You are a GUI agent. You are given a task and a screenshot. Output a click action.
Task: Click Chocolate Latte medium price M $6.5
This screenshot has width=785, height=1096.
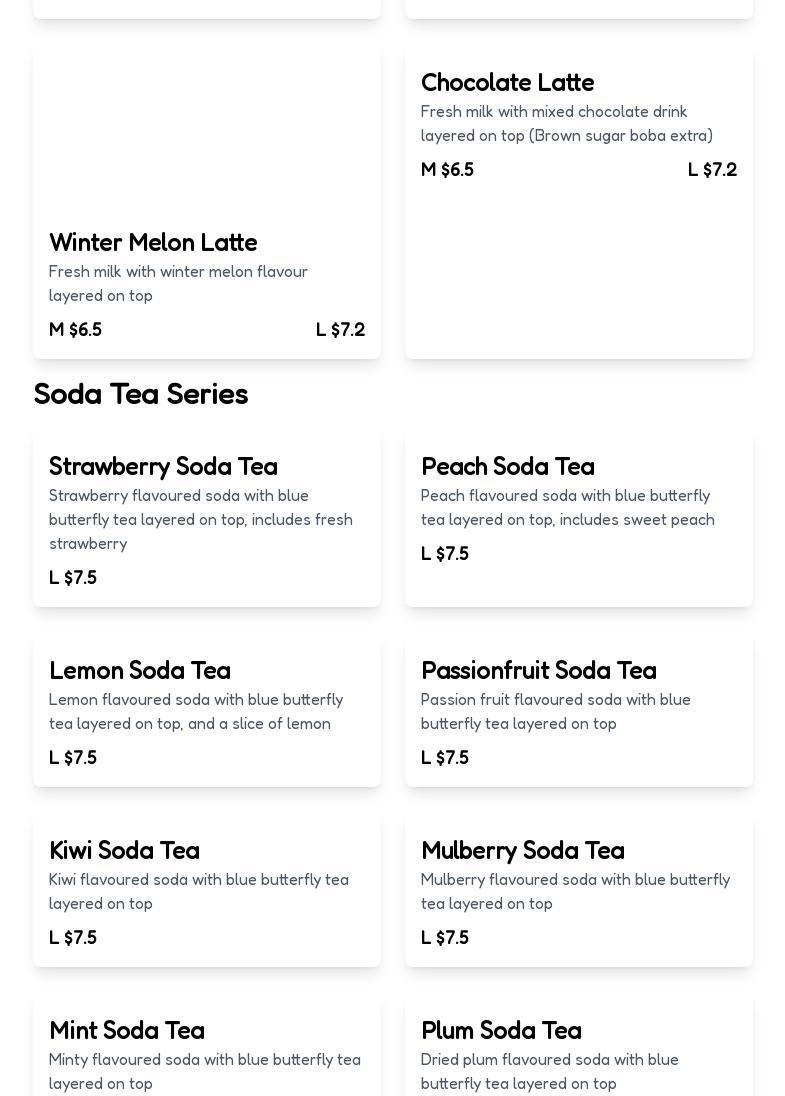(x=447, y=170)
